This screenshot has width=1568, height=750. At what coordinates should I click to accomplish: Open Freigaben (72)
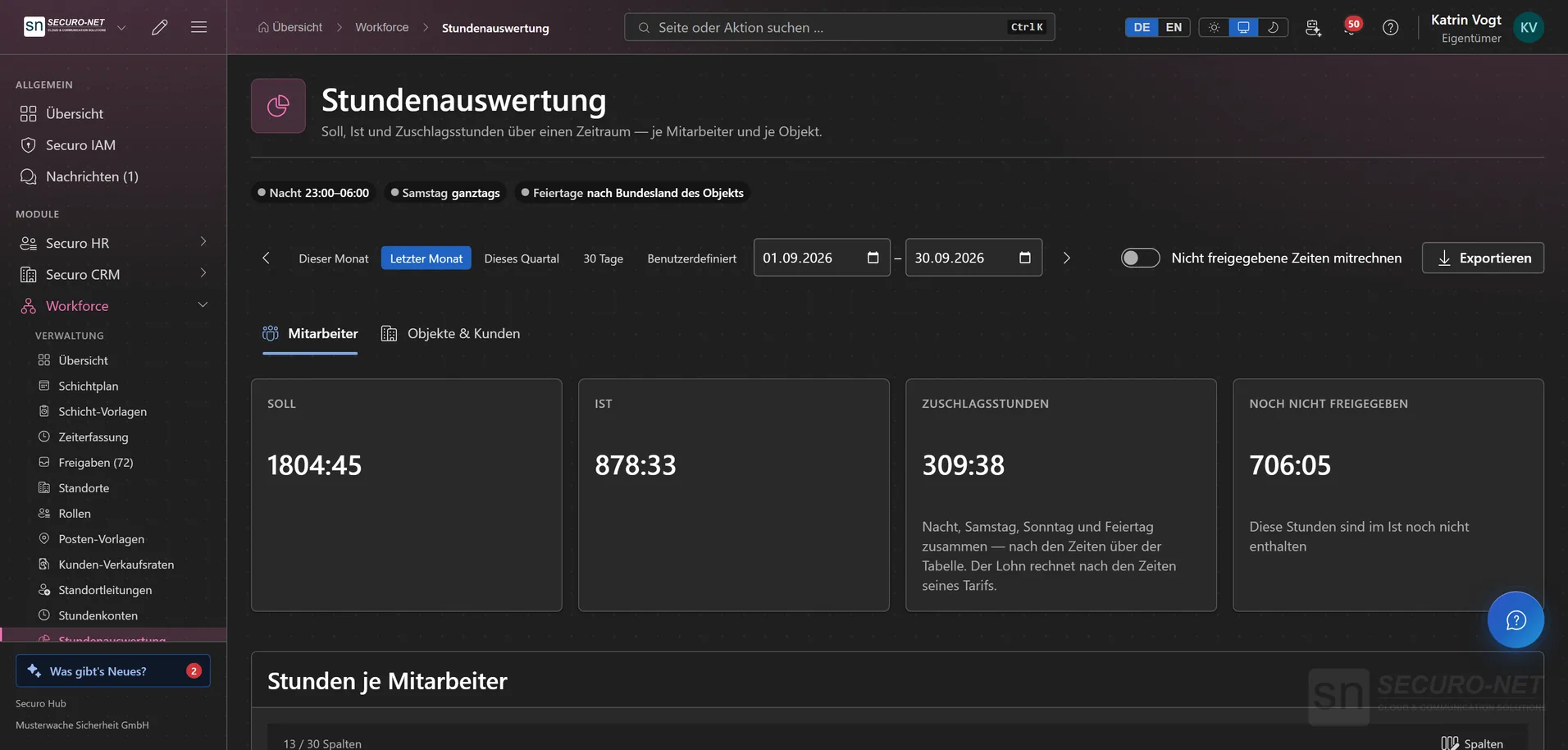pyautogui.click(x=121, y=462)
